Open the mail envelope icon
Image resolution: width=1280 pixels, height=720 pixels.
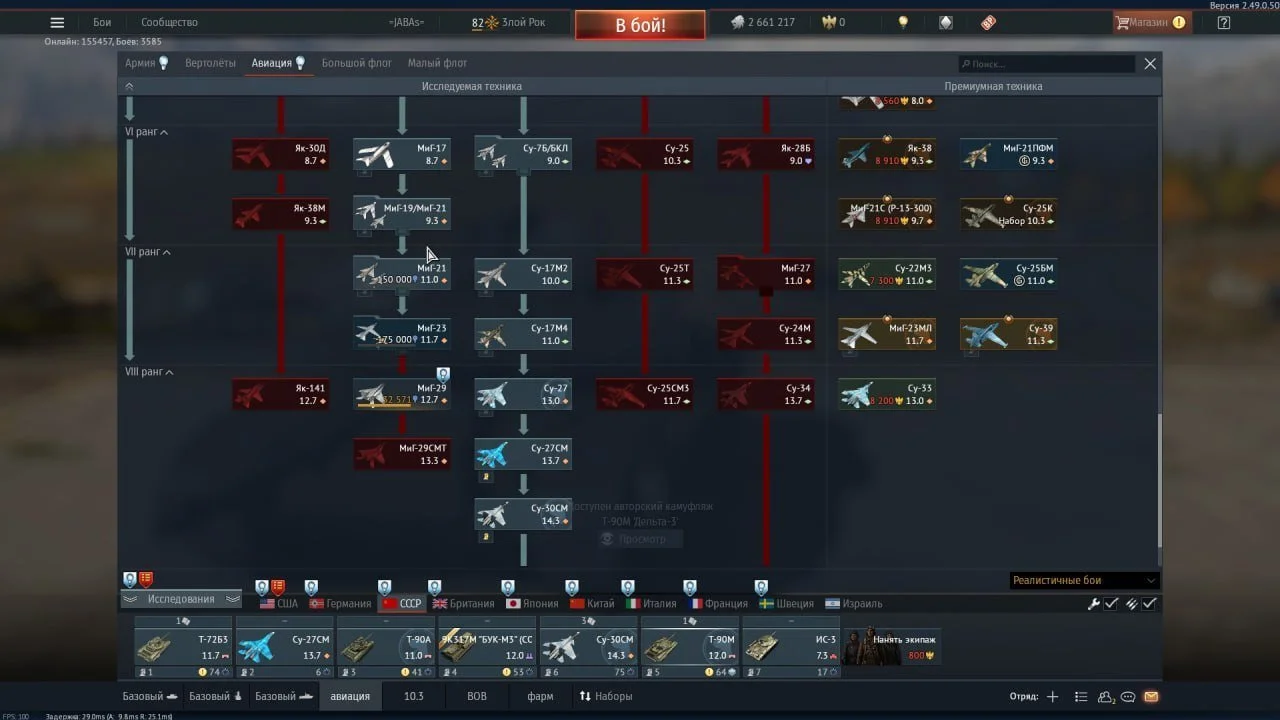pos(1151,697)
